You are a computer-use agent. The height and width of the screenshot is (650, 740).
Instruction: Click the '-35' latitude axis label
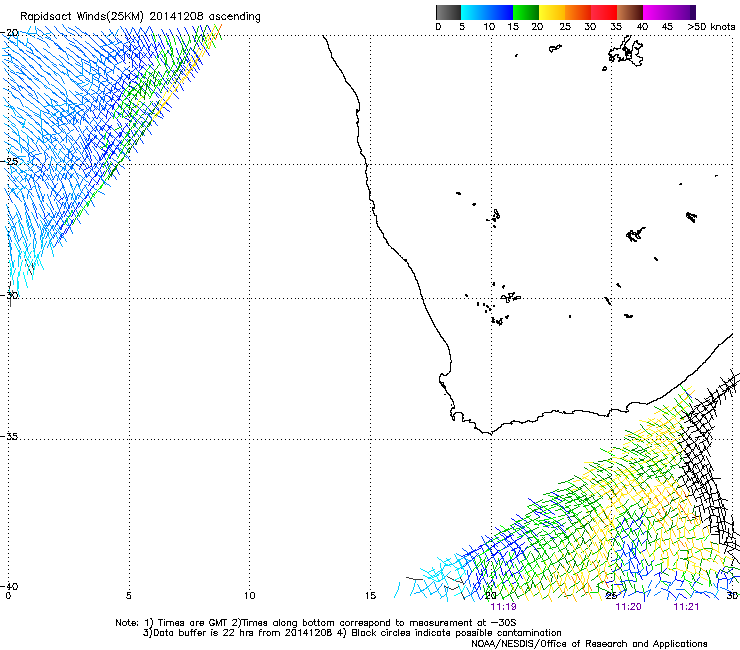(x=10, y=436)
